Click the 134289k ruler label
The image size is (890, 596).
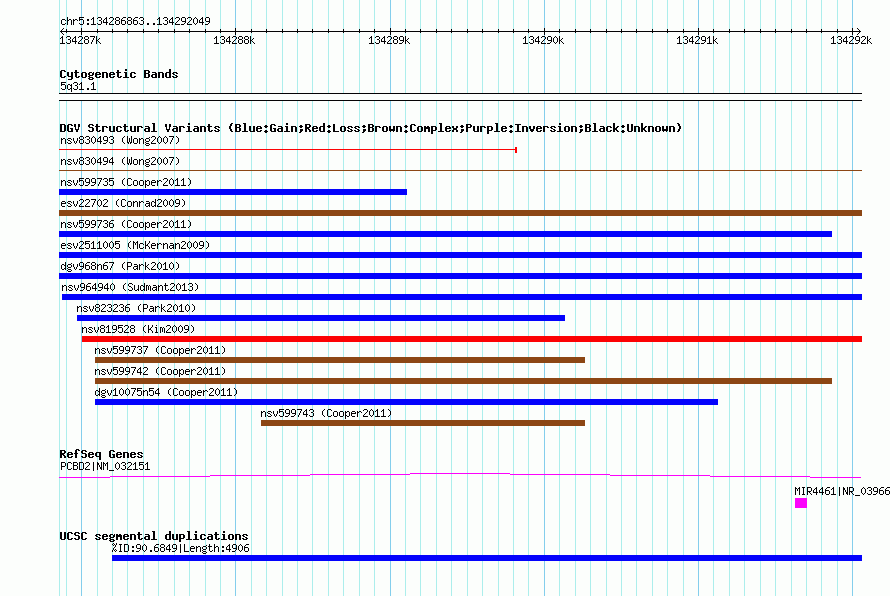pos(389,40)
